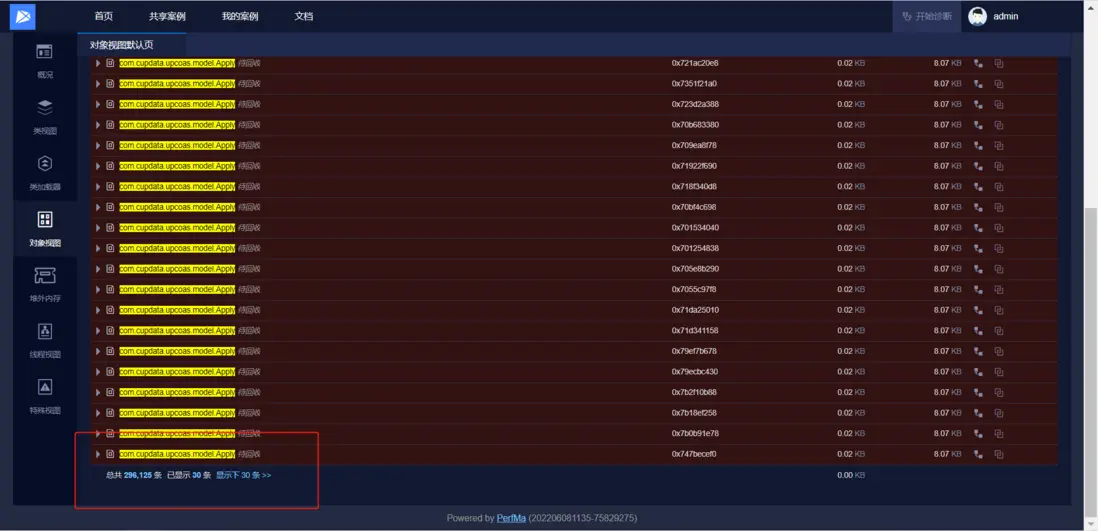The width and height of the screenshot is (1098, 531).
Task: Click copy icon for row 0x709ea8f78
Action: [999, 146]
